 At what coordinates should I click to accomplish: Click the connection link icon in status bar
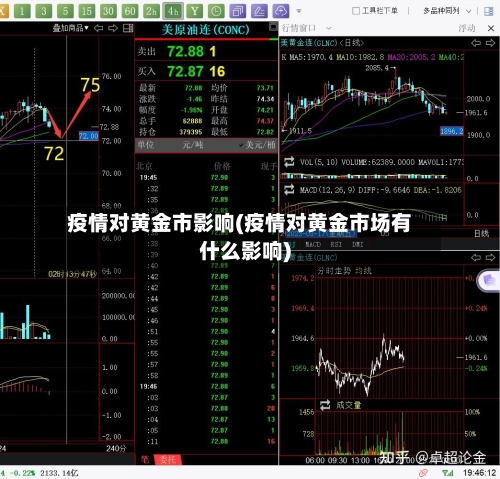pyautogui.click(x=424, y=473)
